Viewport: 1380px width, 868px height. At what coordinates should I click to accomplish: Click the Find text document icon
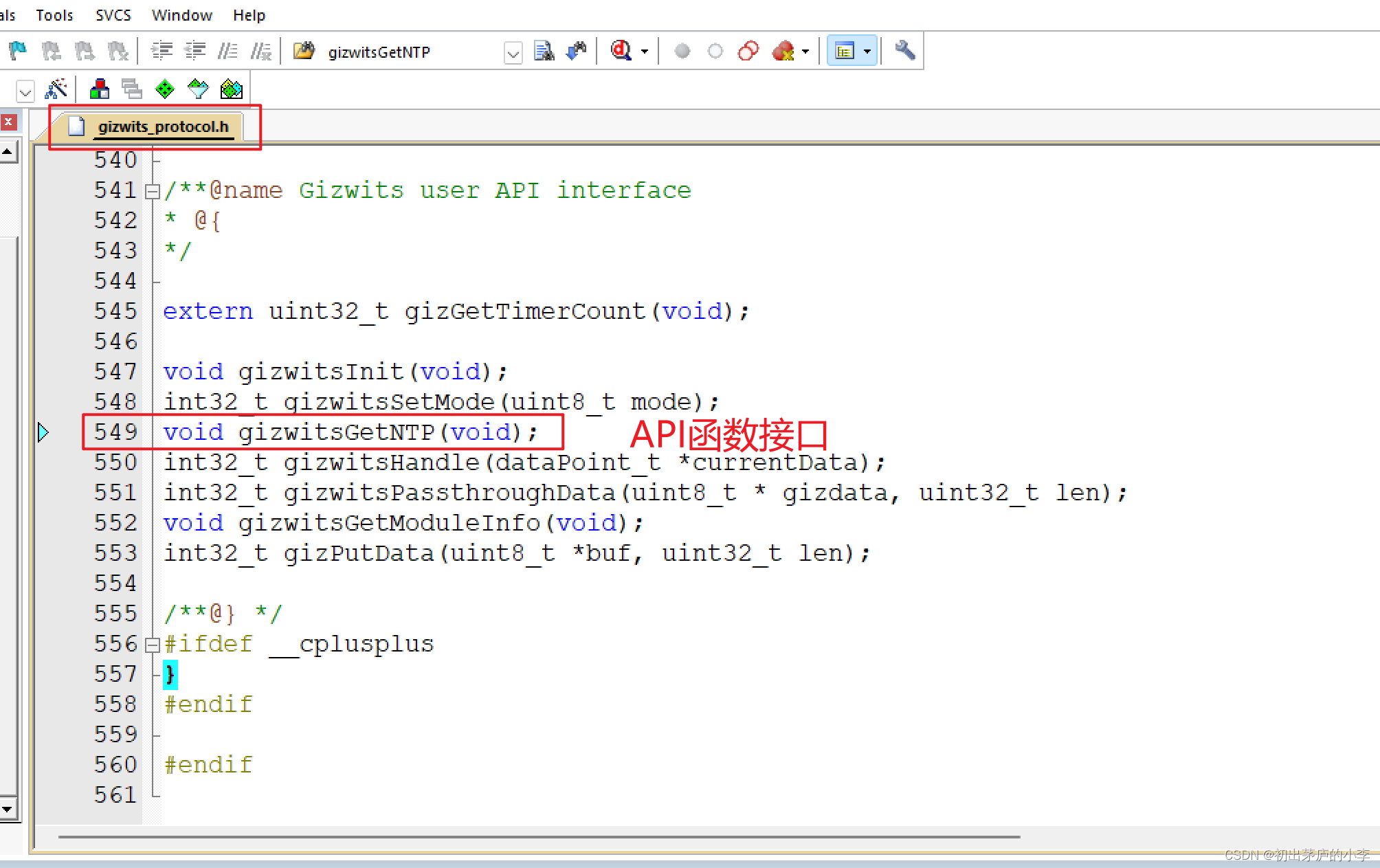click(544, 52)
